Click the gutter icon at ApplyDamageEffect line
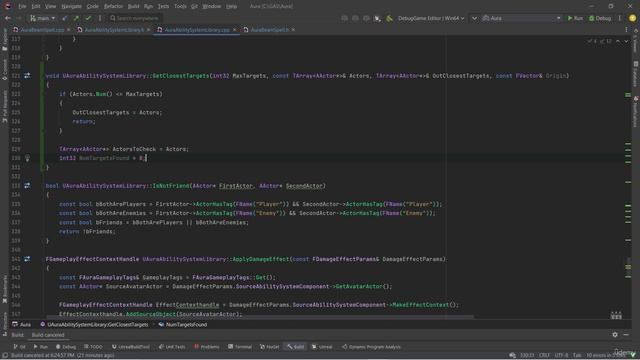Screen dimensions: 640x360 [x=27, y=259]
